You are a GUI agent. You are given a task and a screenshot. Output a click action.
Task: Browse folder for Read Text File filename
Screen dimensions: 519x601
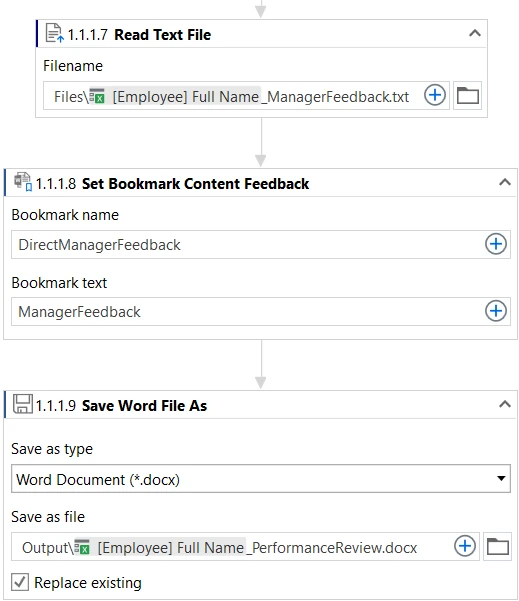pyautogui.click(x=468, y=95)
